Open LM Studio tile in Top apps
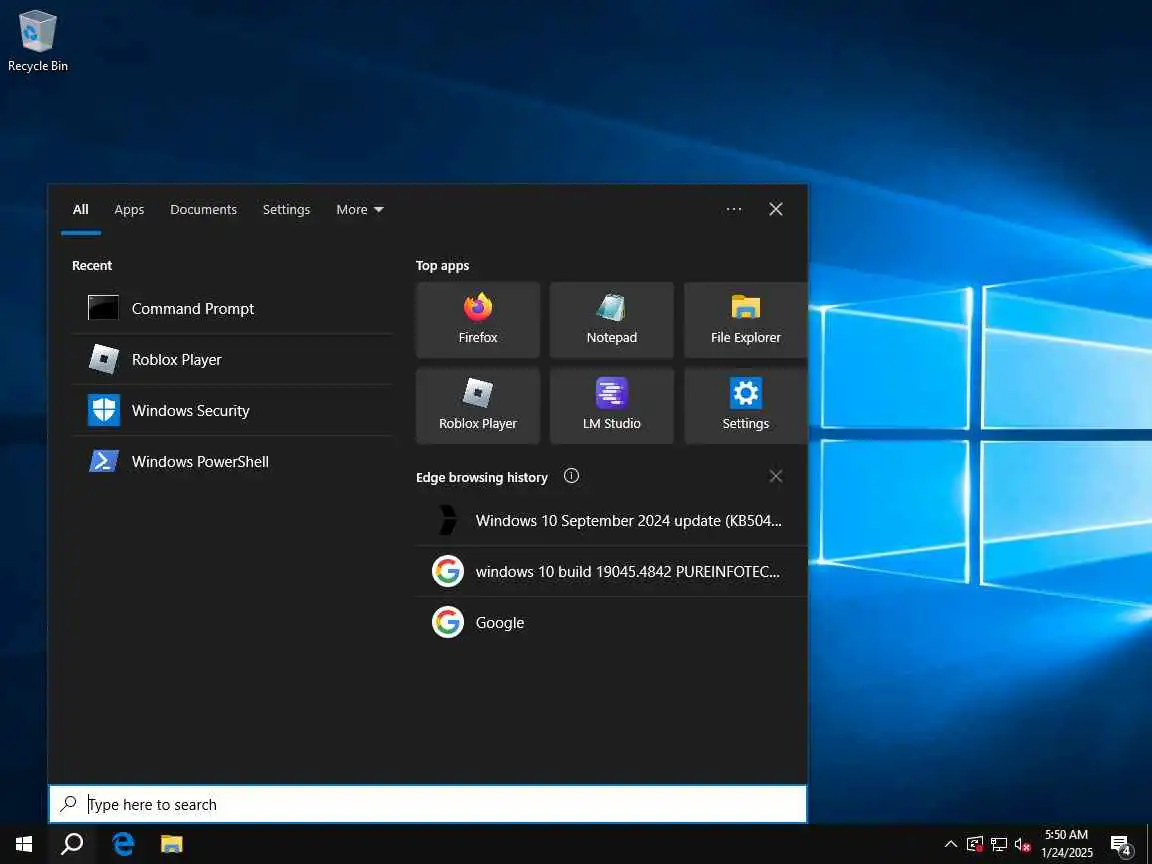This screenshot has width=1152, height=864. (x=611, y=406)
